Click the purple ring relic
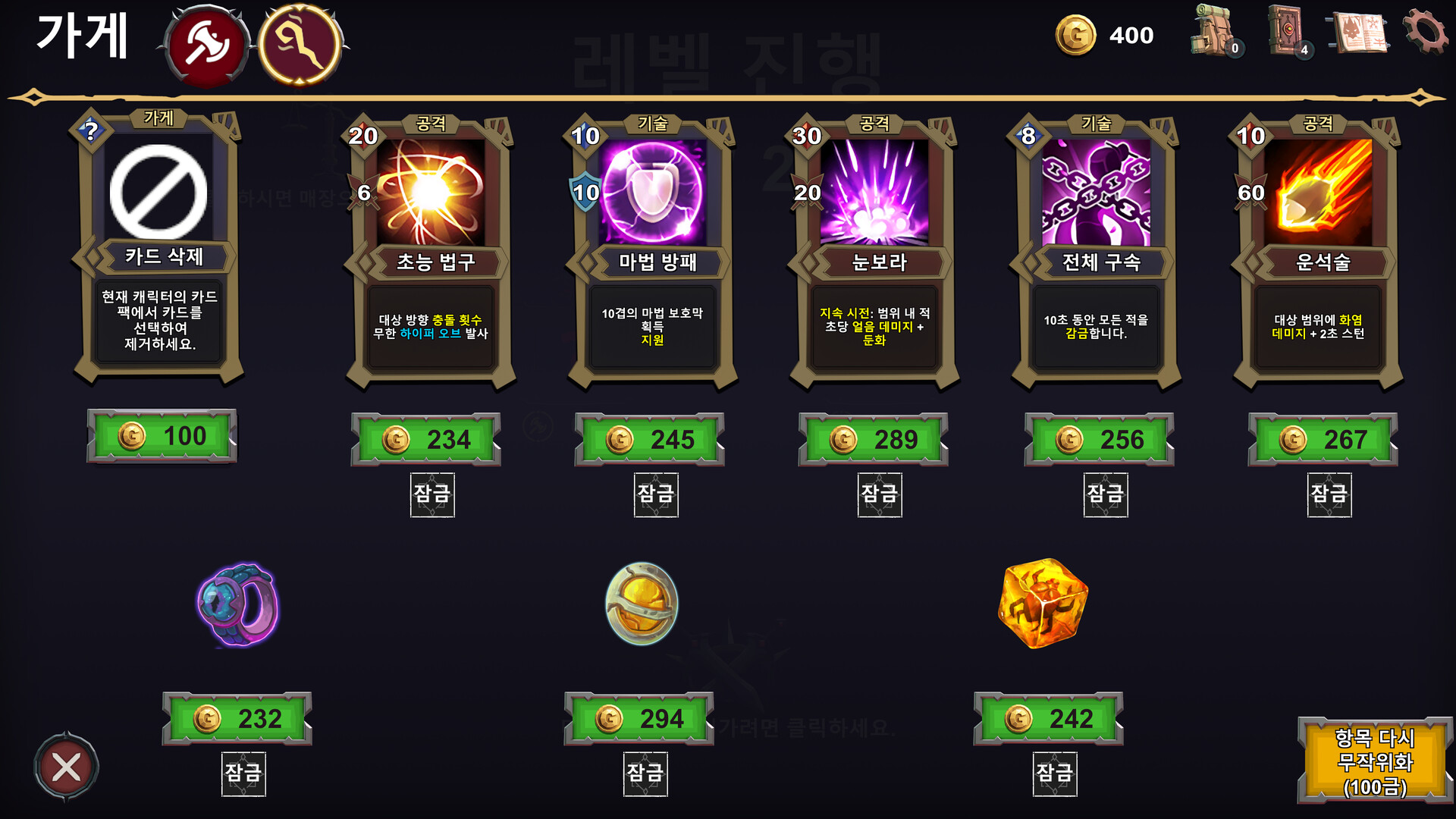The height and width of the screenshot is (819, 1456). (x=238, y=605)
